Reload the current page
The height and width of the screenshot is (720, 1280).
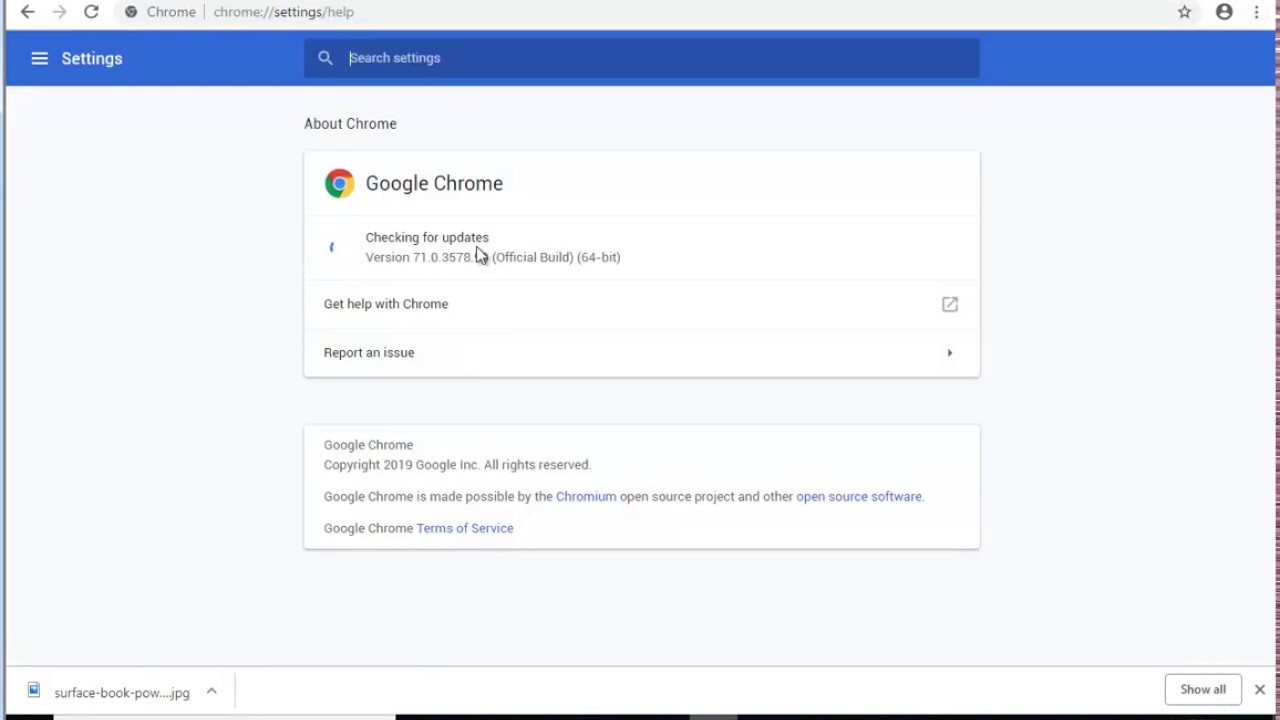pyautogui.click(x=91, y=12)
